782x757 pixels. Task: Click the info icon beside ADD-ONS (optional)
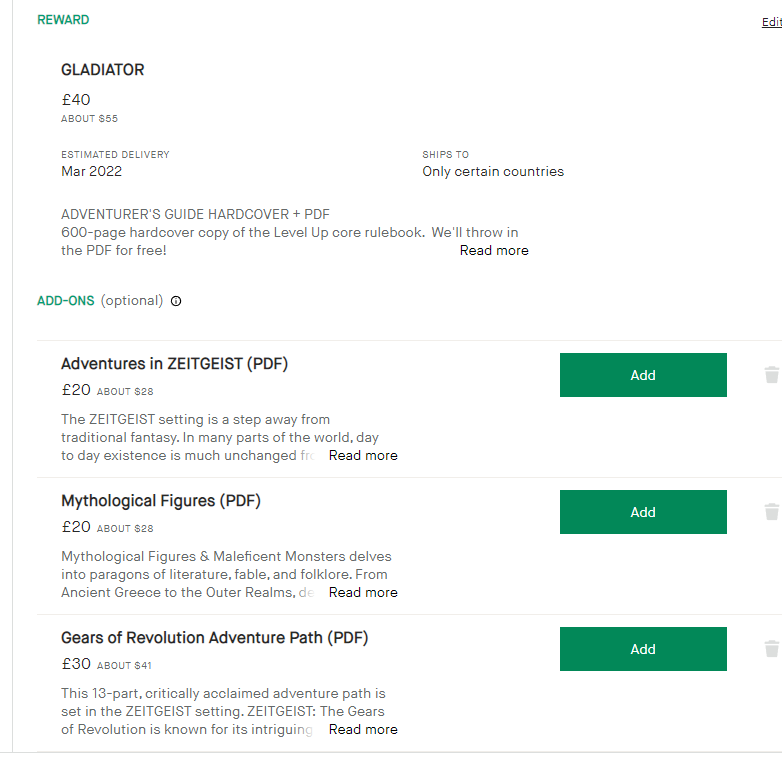coord(176,301)
